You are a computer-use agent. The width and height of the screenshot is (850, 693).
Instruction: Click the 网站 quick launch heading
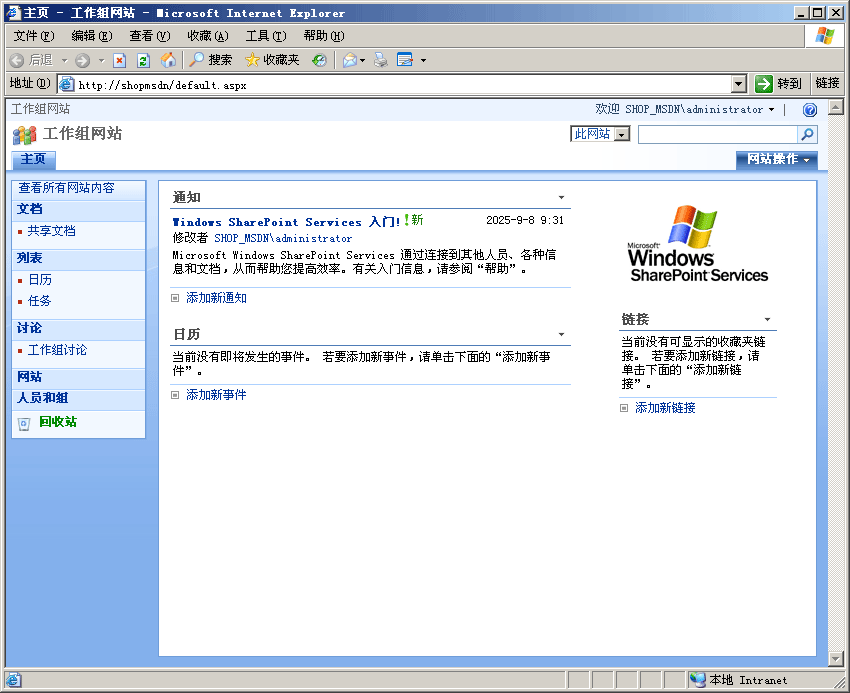point(30,377)
